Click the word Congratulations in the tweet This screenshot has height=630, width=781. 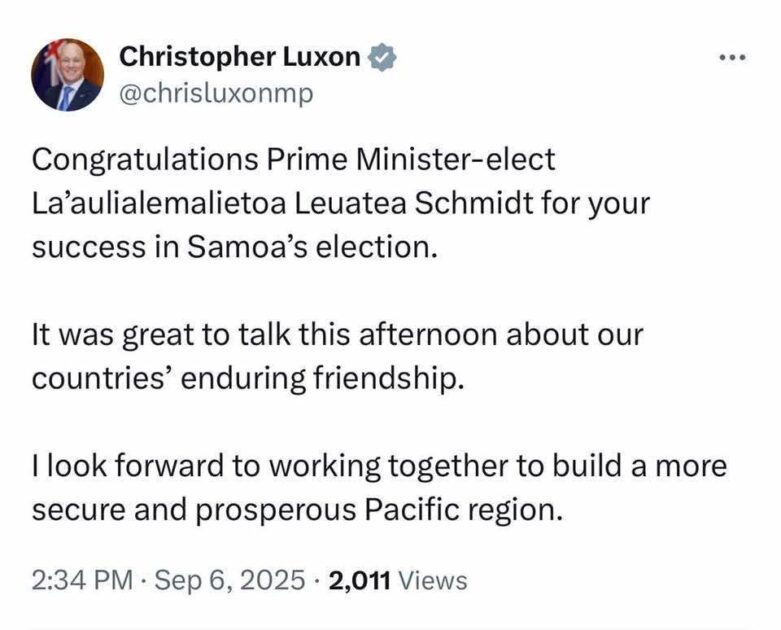(x=145, y=160)
